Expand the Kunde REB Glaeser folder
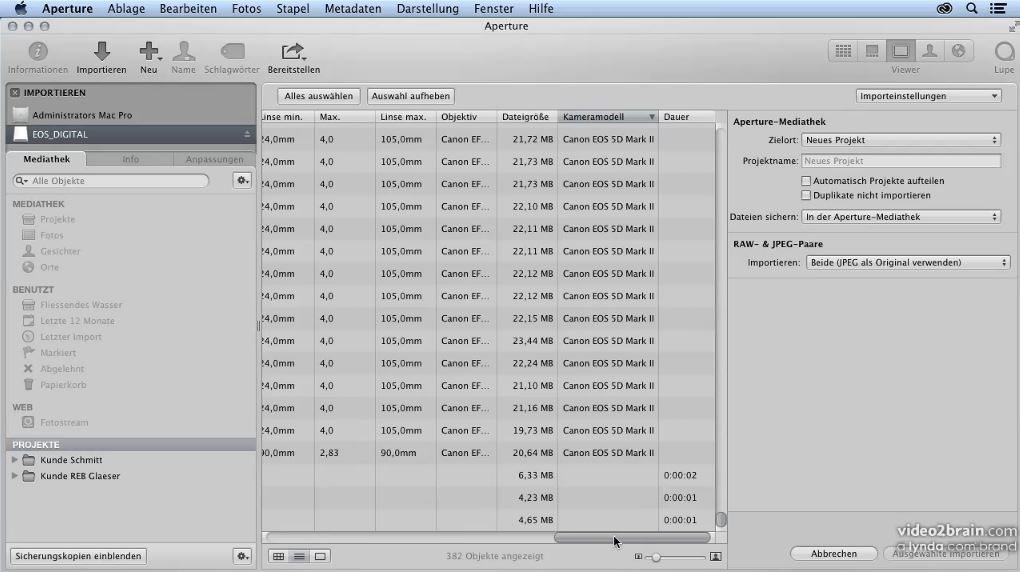Screen dimensions: 1020x572 point(14,476)
